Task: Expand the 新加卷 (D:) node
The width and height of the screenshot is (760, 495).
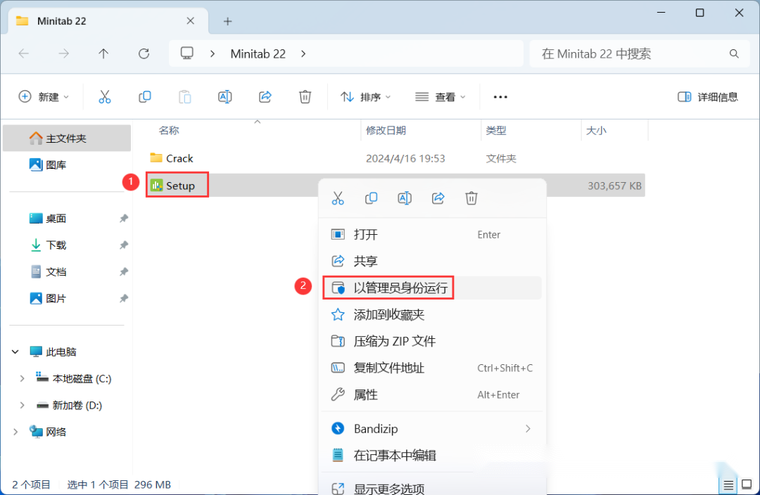Action: 22,405
